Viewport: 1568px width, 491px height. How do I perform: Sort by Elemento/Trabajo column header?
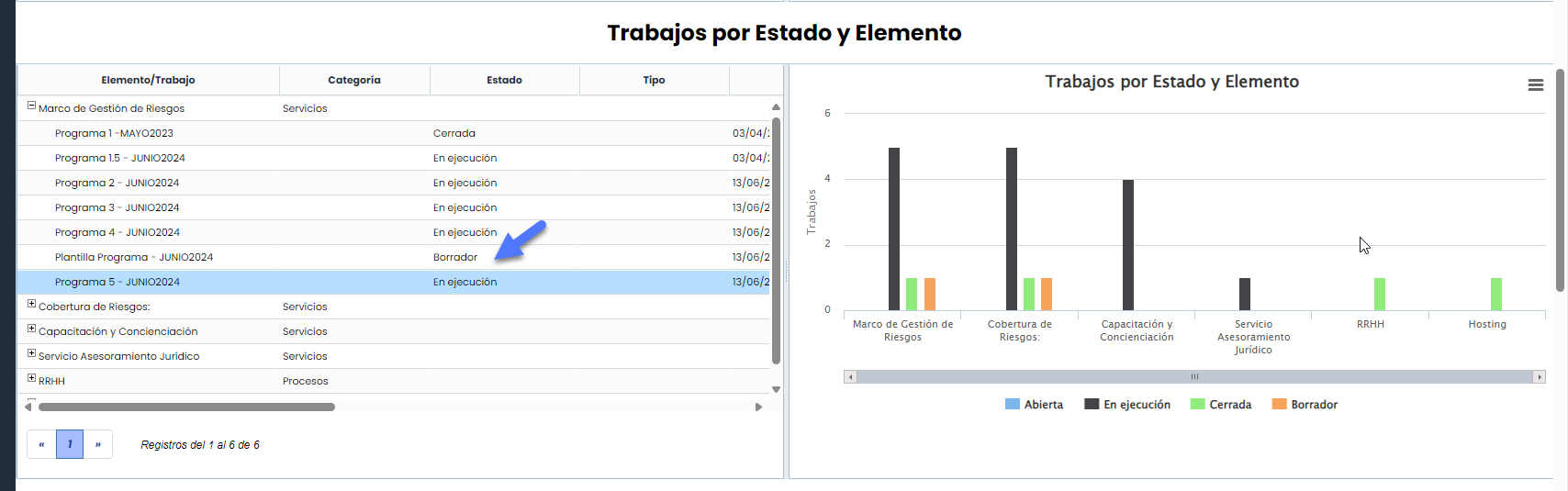tap(148, 80)
